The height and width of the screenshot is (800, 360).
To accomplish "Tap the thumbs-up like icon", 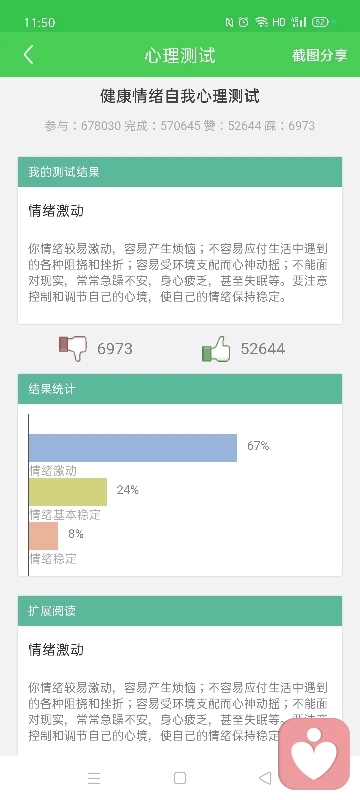I will coord(216,349).
